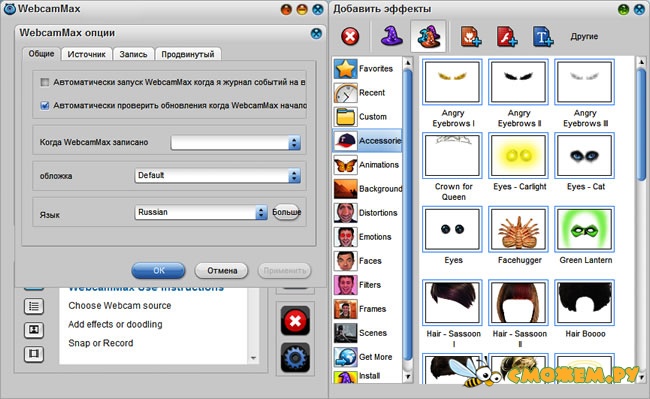
Task: Close the WebcamMax опции dialog
Action: [316, 34]
